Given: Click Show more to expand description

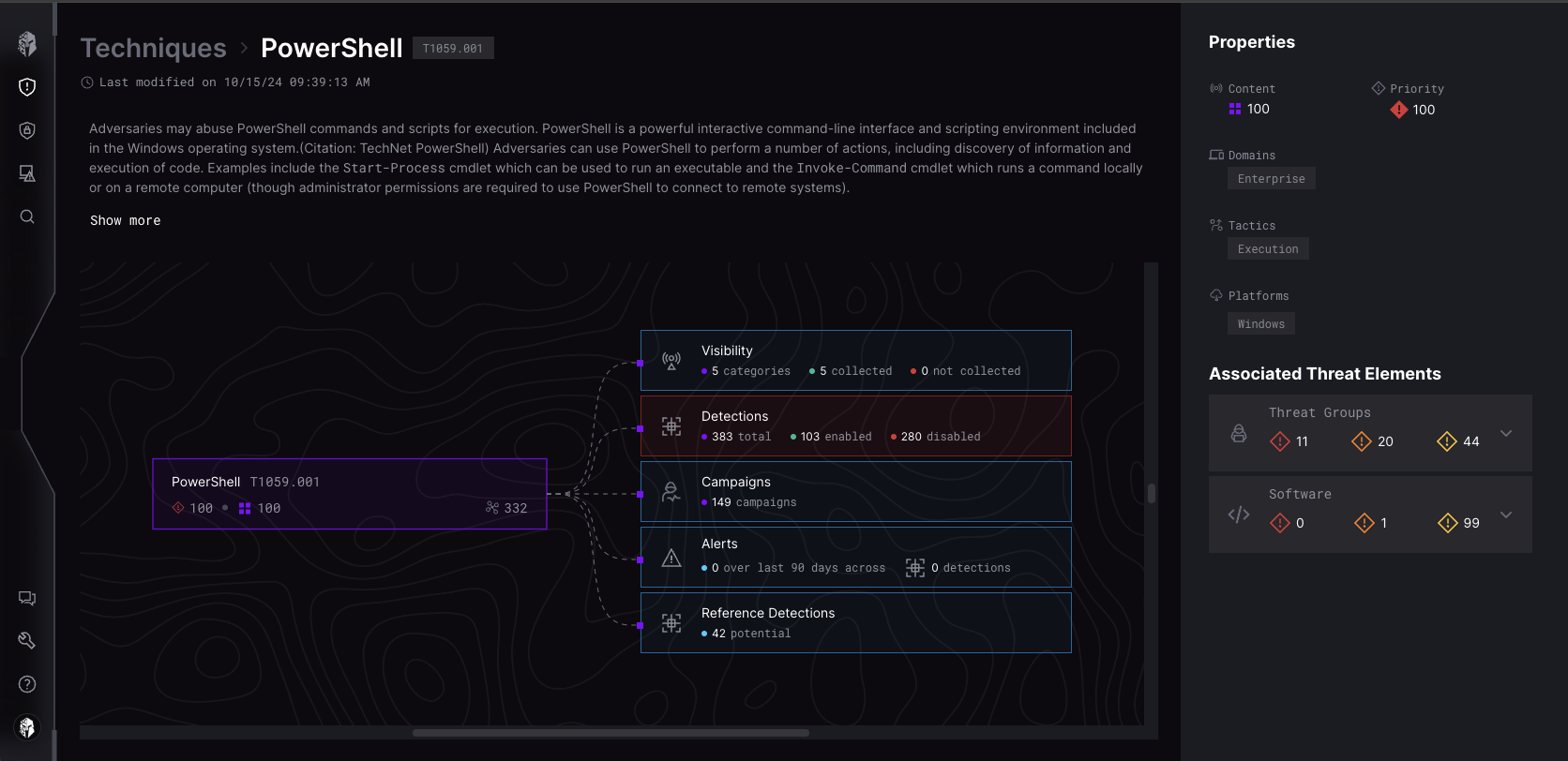Looking at the screenshot, I should click(126, 220).
